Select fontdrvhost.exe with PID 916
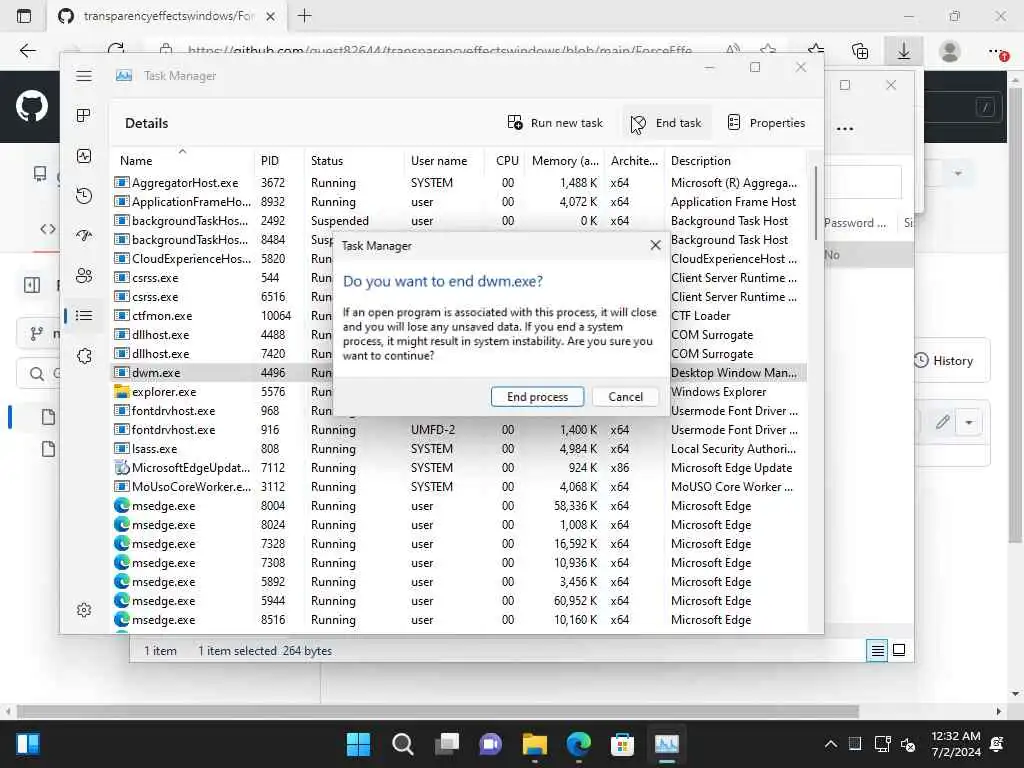This screenshot has width=1024, height=768. tap(459, 430)
